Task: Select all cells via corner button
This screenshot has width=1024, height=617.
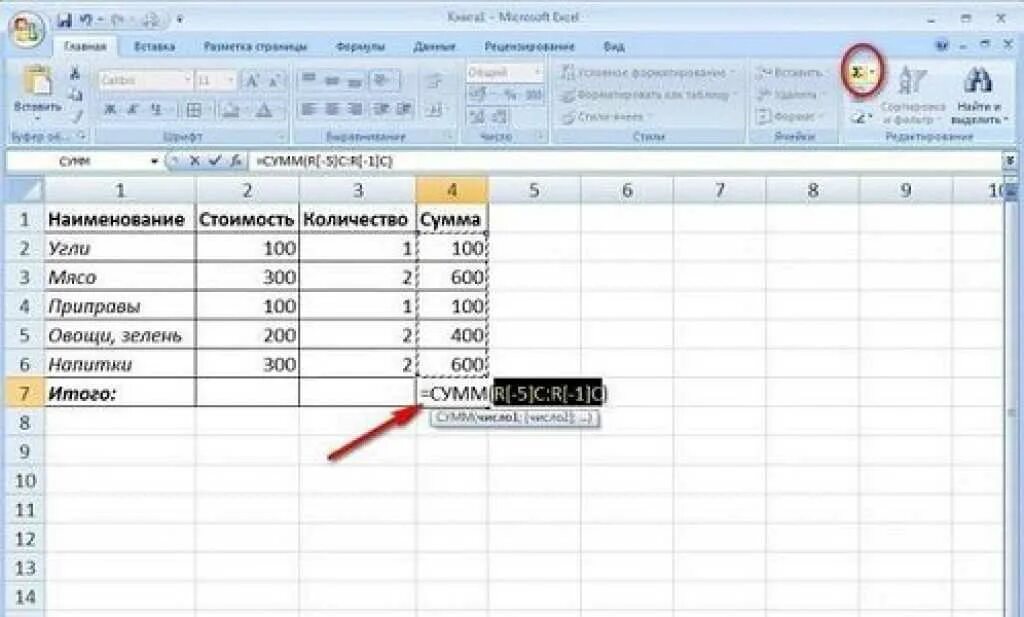Action: click(x=24, y=190)
